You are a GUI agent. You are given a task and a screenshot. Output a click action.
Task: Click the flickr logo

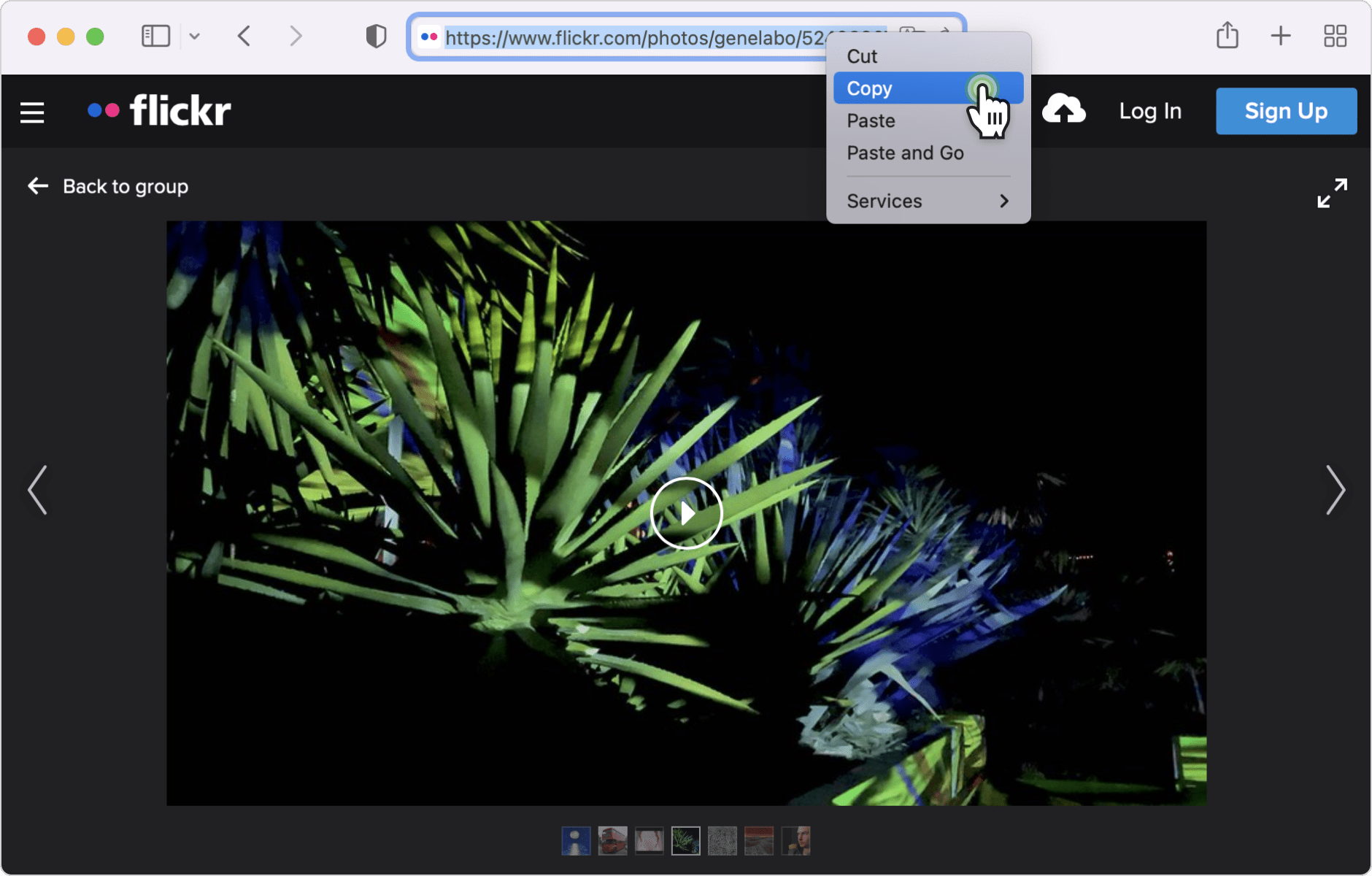[x=158, y=109]
